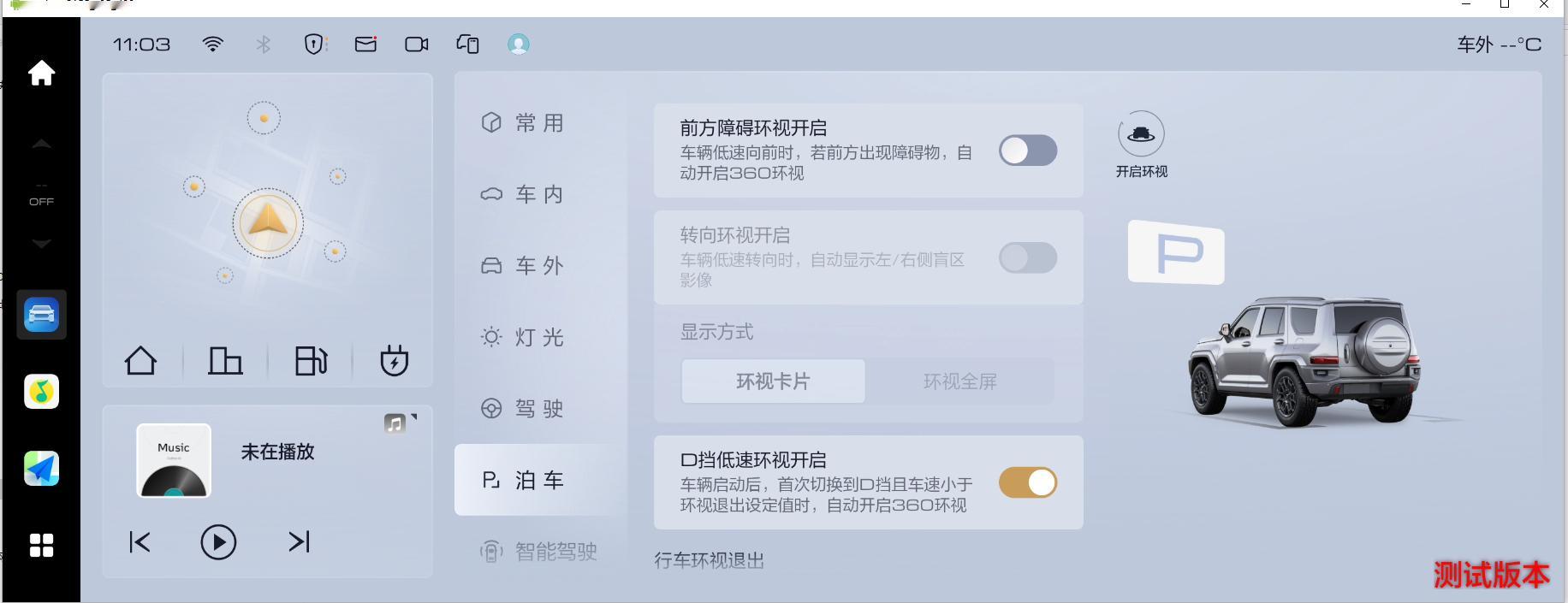Disable the D挡低速环视开启 toggle
The width and height of the screenshot is (1568, 603).
click(1028, 482)
